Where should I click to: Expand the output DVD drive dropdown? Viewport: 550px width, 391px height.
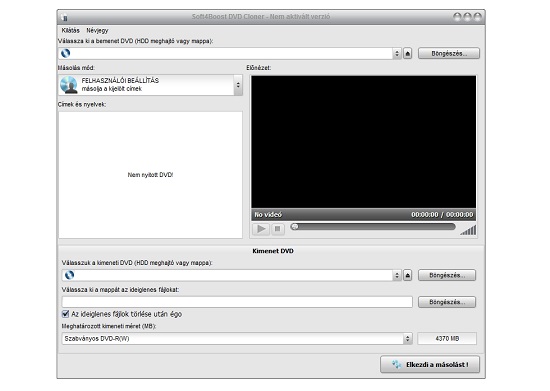397,275
